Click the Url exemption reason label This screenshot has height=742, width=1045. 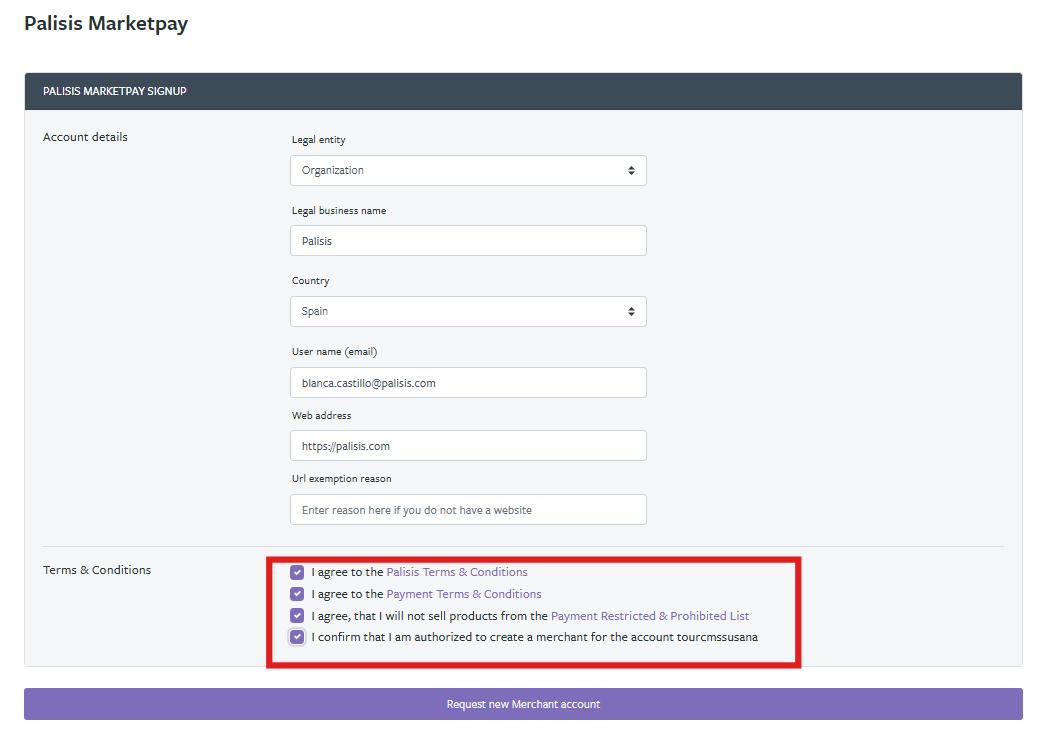pyautogui.click(x=342, y=479)
